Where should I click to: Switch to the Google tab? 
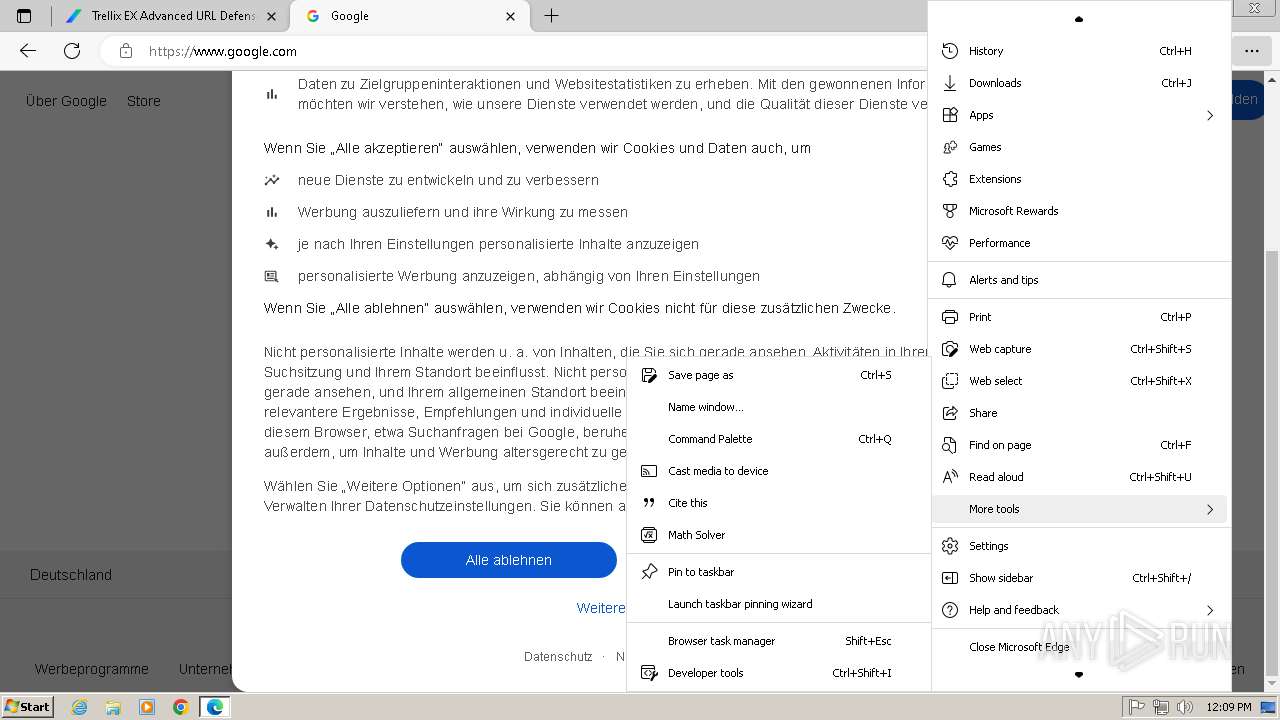pyautogui.click(x=409, y=16)
